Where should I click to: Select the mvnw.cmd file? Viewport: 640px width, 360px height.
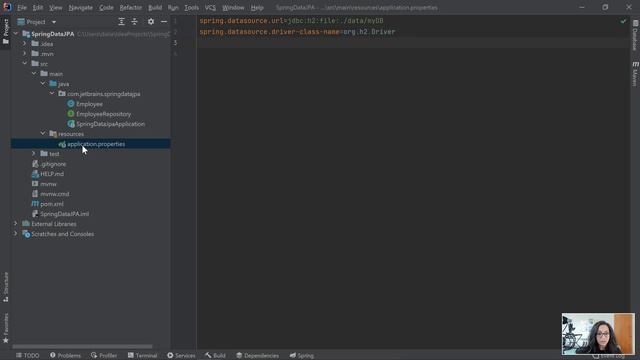click(55, 194)
